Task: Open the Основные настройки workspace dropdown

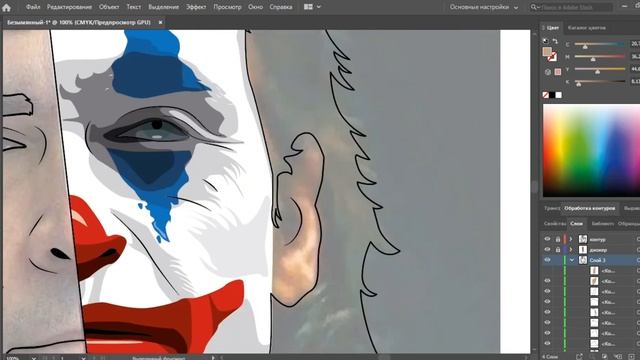Action: [x=484, y=7]
